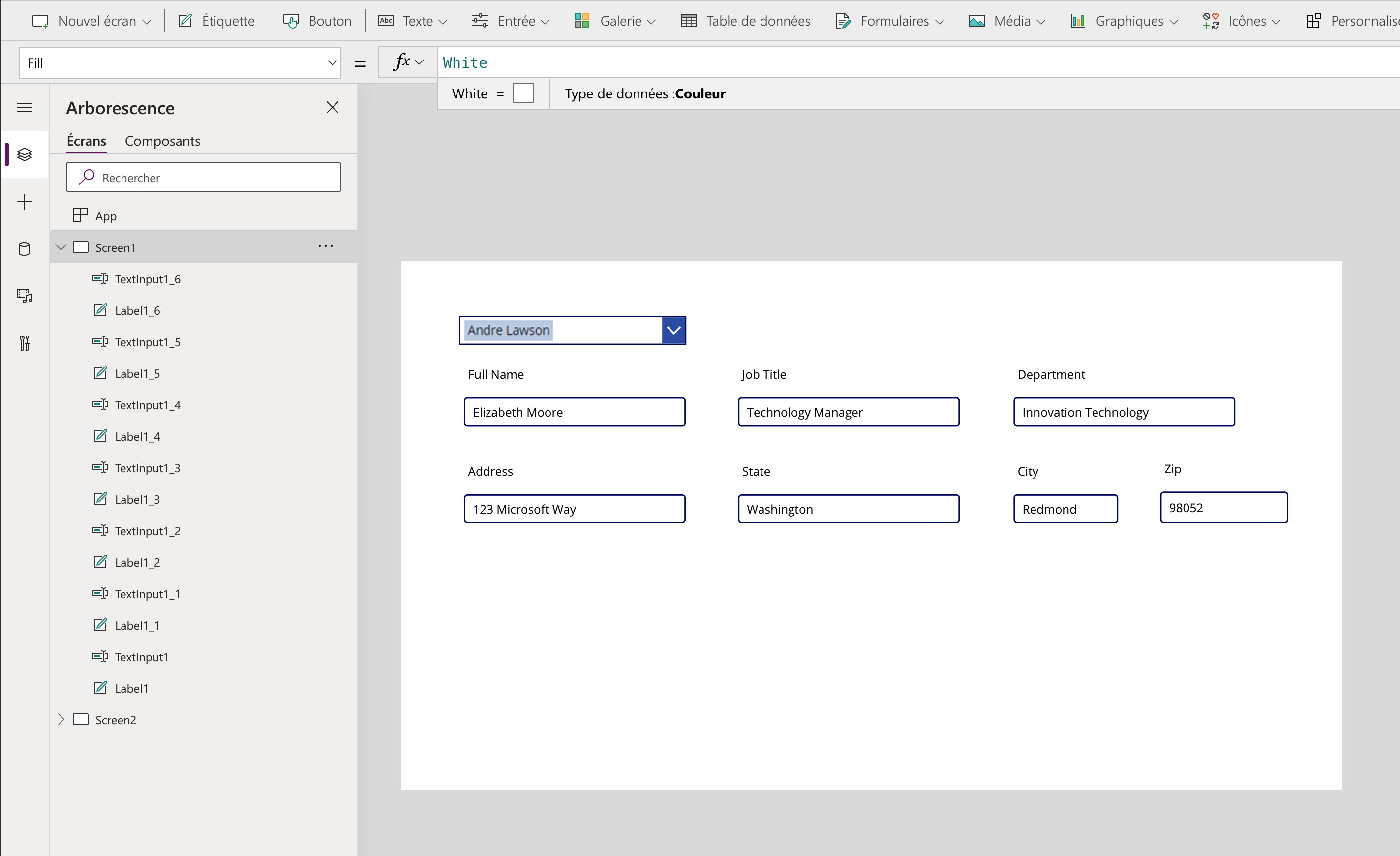Open the Texte dropdown menu

point(413,21)
